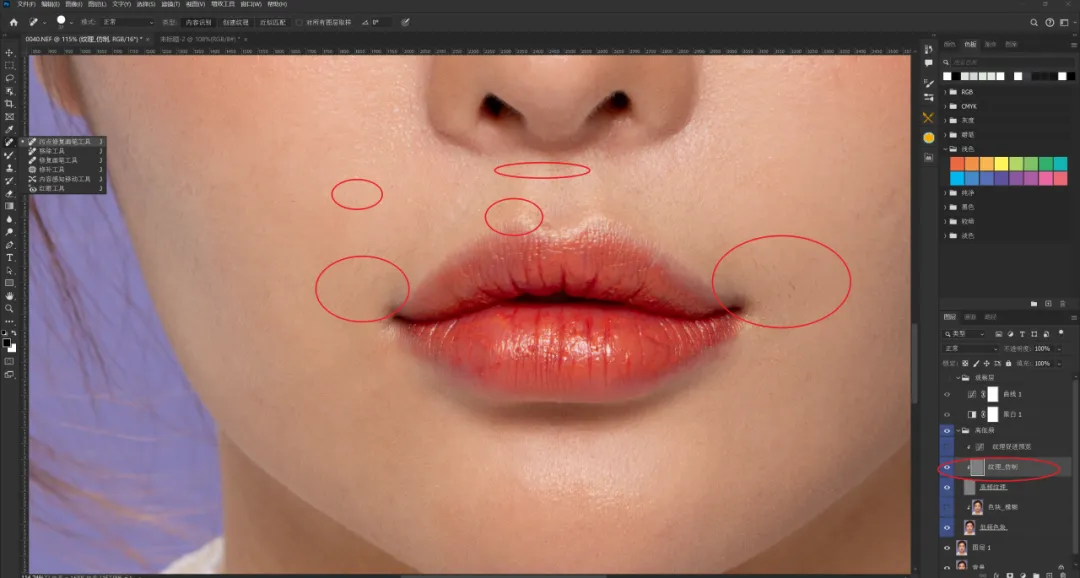Screen dimensions: 1080x578
Task: Hide the 曲线 1 layer
Action: click(x=946, y=395)
